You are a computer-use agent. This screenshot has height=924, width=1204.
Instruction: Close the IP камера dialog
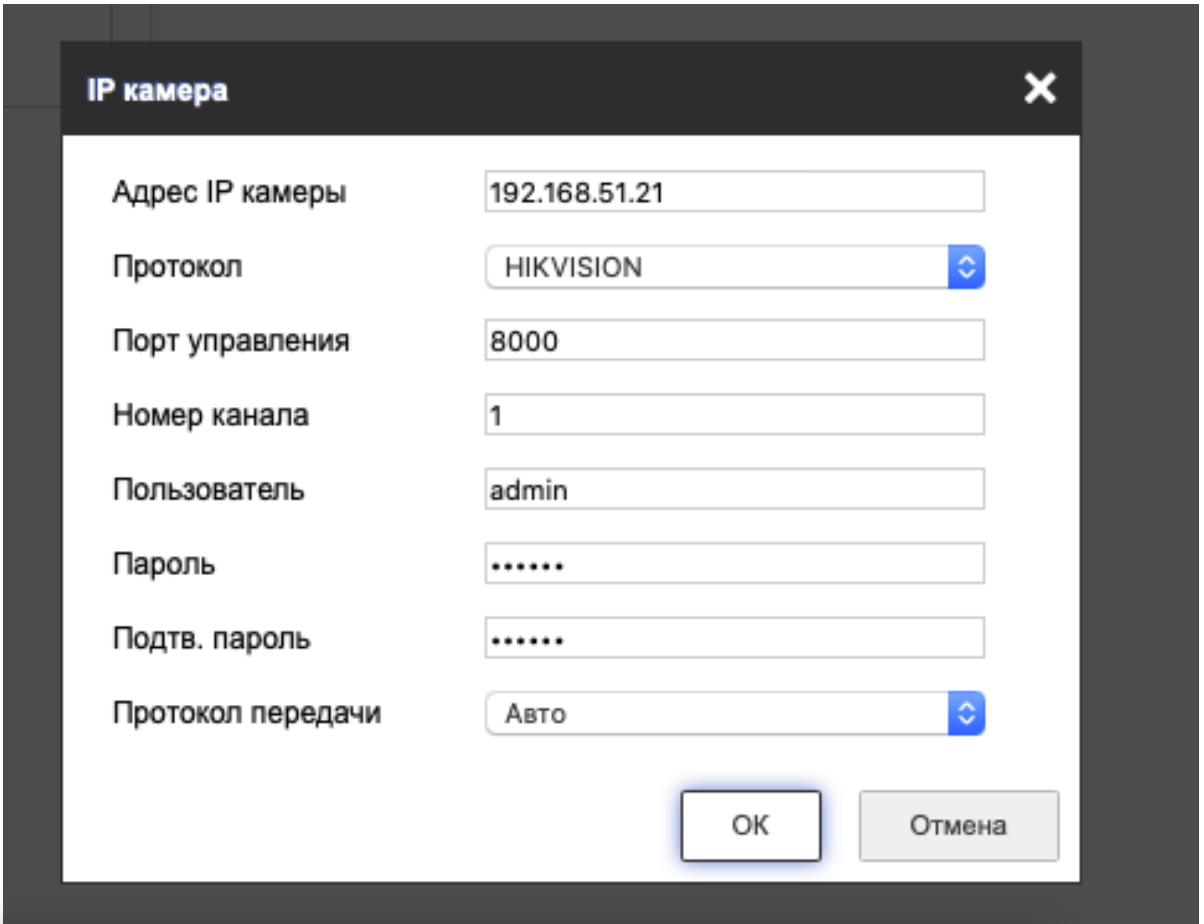click(1040, 90)
